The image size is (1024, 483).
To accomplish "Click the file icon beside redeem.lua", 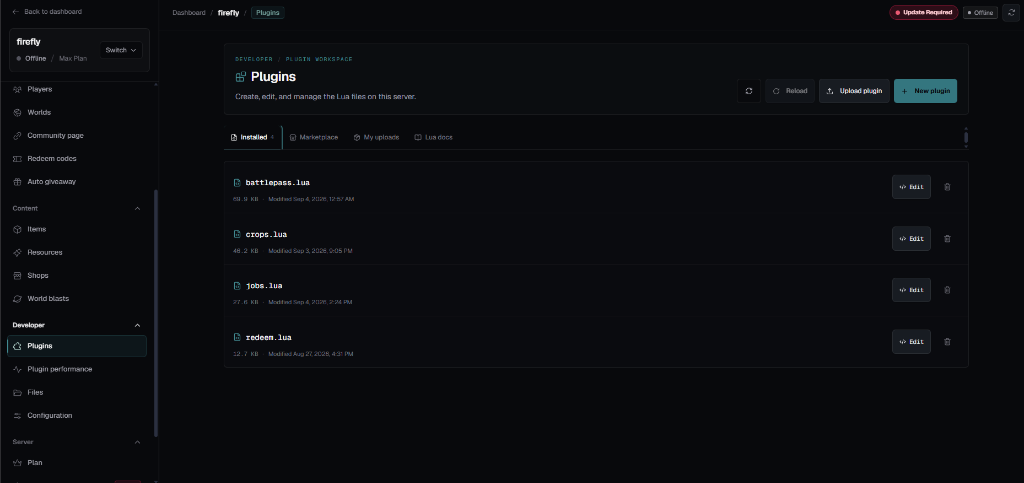I will pos(238,337).
